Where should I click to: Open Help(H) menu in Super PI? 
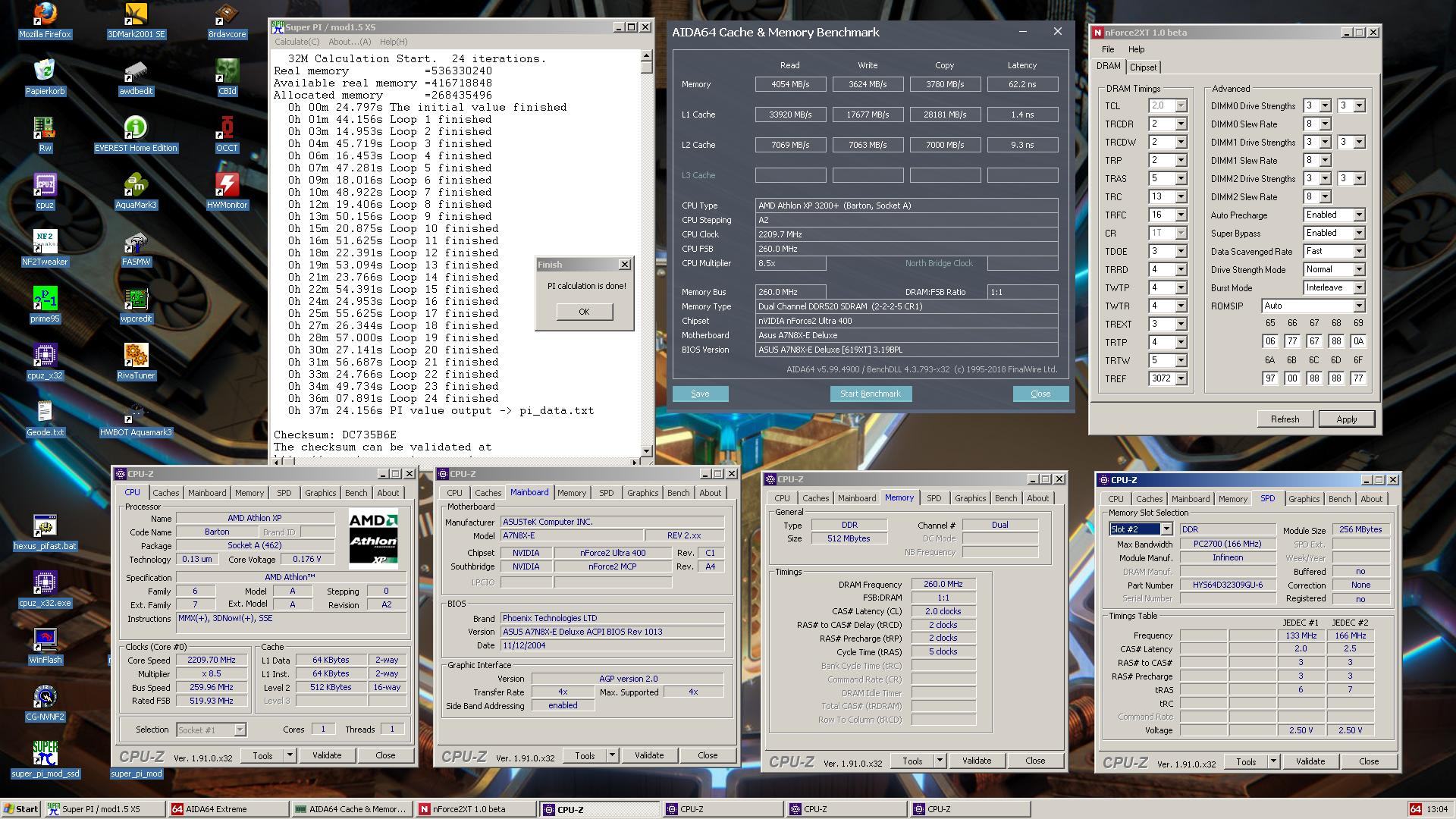pos(394,42)
